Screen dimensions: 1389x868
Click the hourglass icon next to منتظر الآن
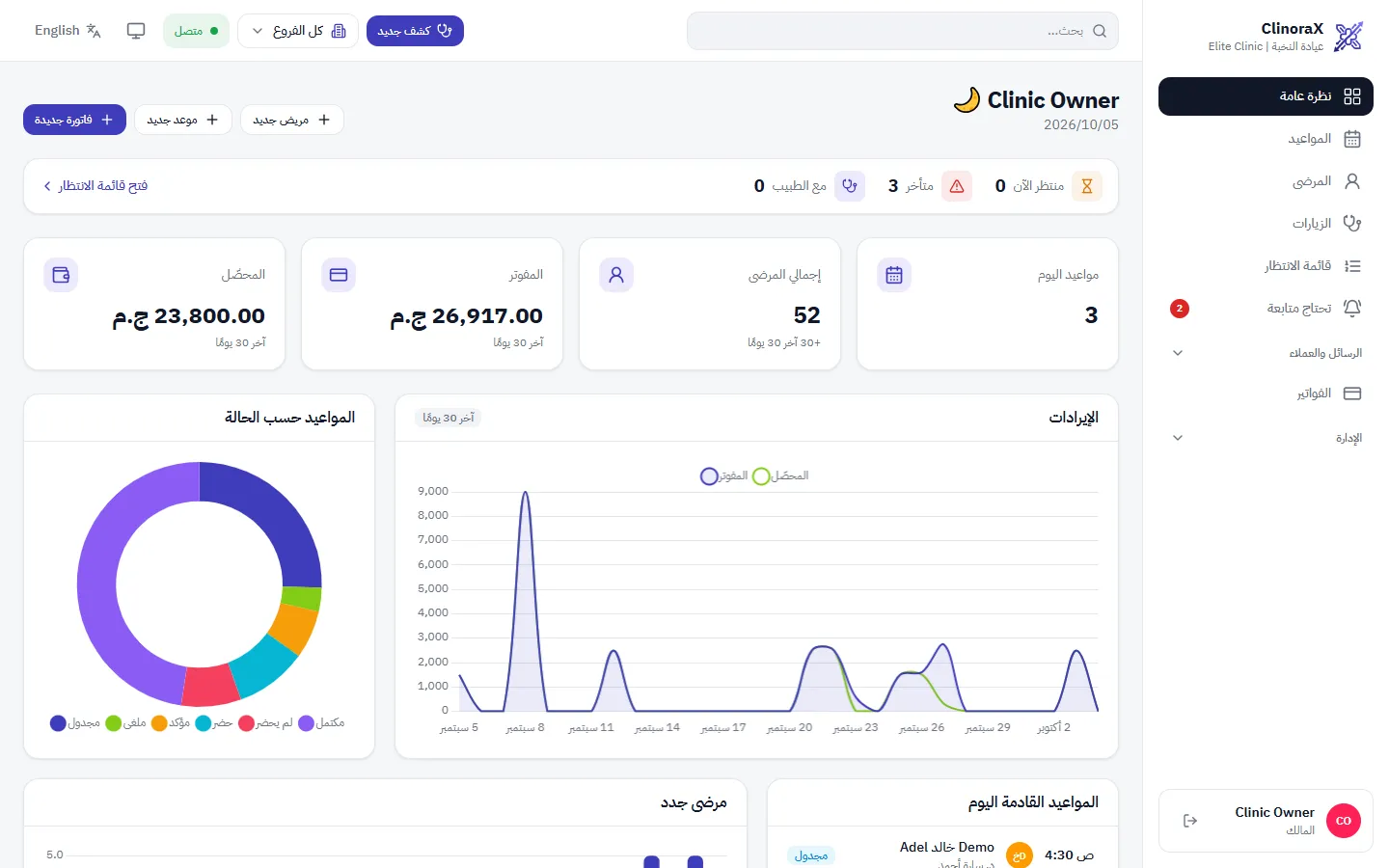1087,186
